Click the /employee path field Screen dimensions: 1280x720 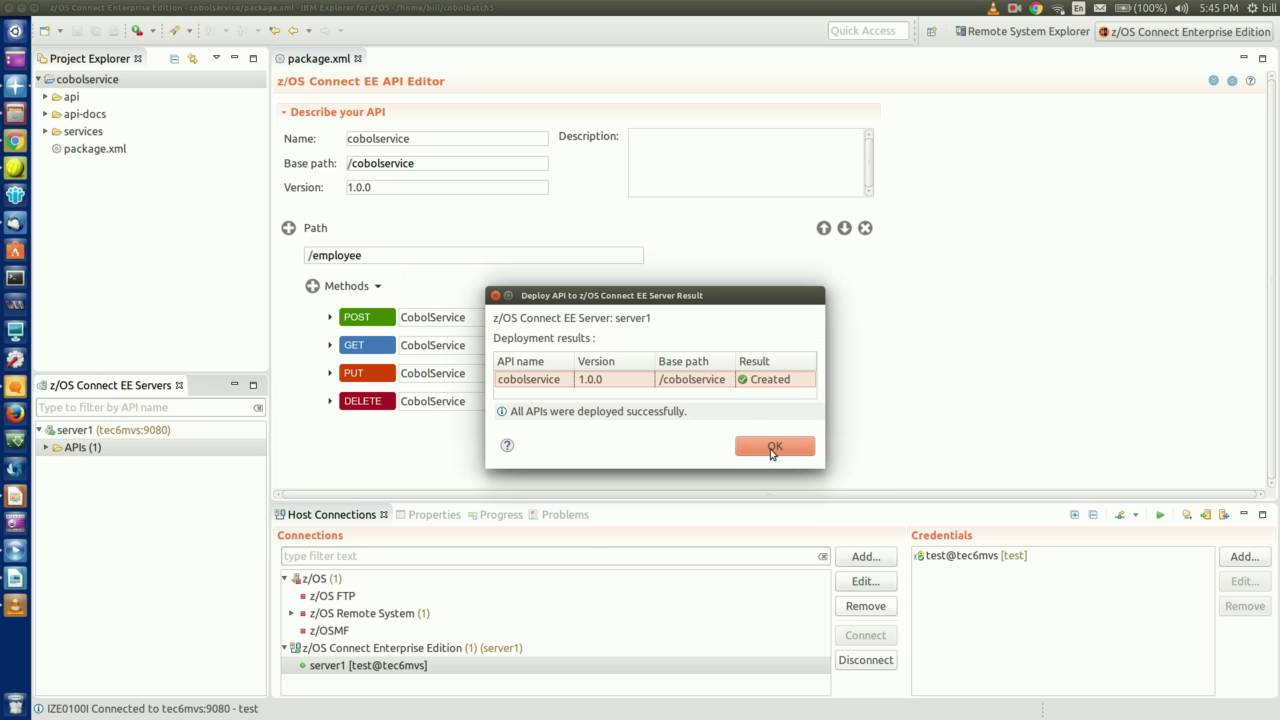click(474, 255)
